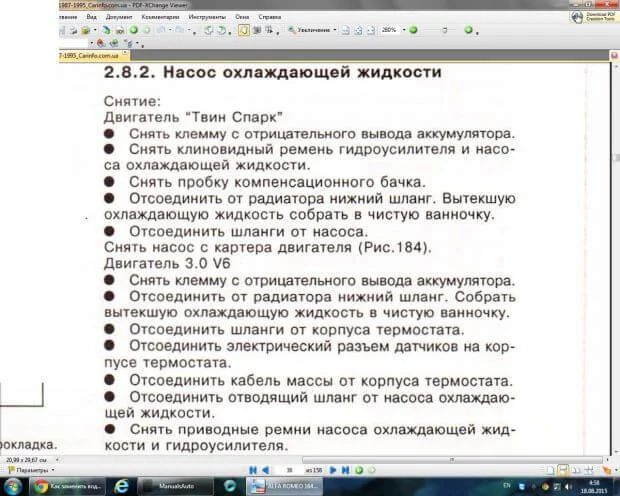Click the fit width icon
Screen dimensions: 620x496
point(371,30)
